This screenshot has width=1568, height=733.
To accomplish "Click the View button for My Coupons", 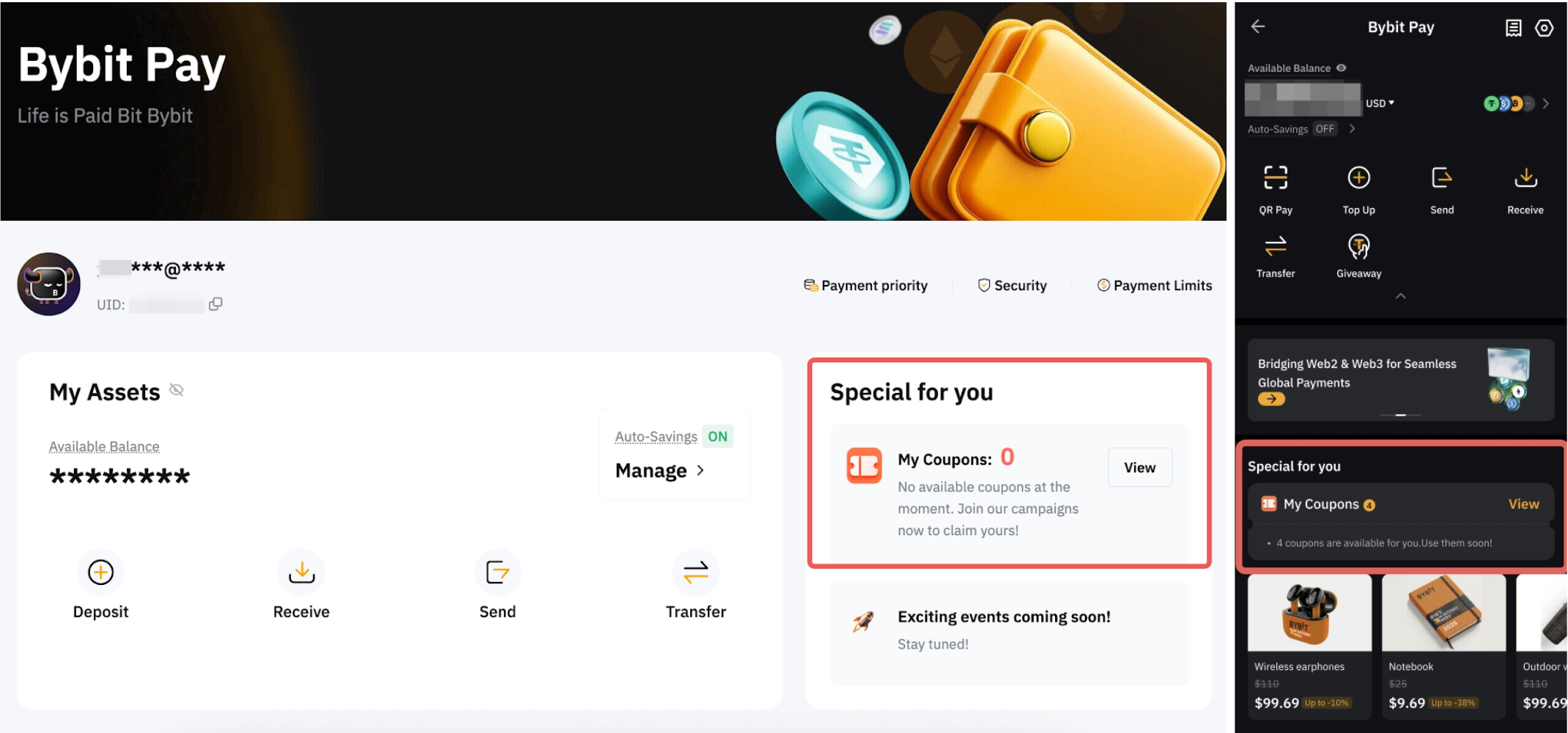I will point(1139,468).
